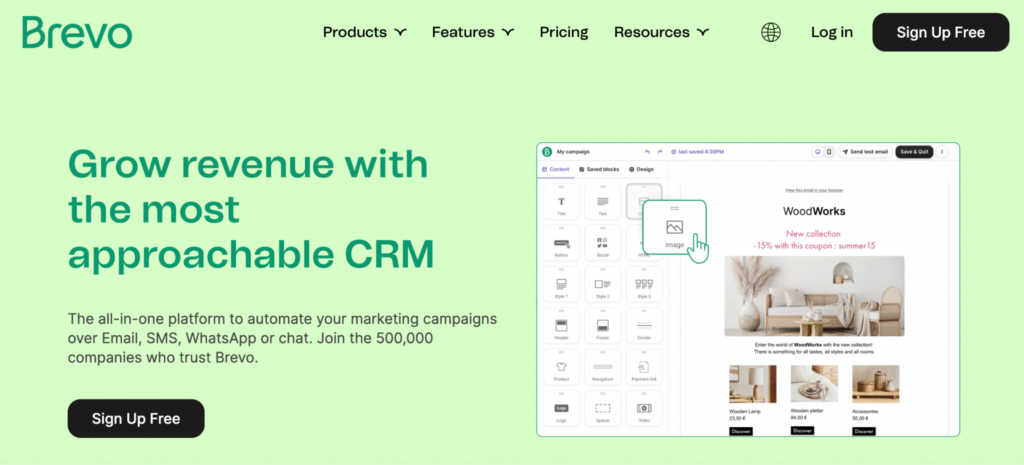Image resolution: width=1024 pixels, height=465 pixels.
Task: Click the Save & Quit button
Action: 914,152
